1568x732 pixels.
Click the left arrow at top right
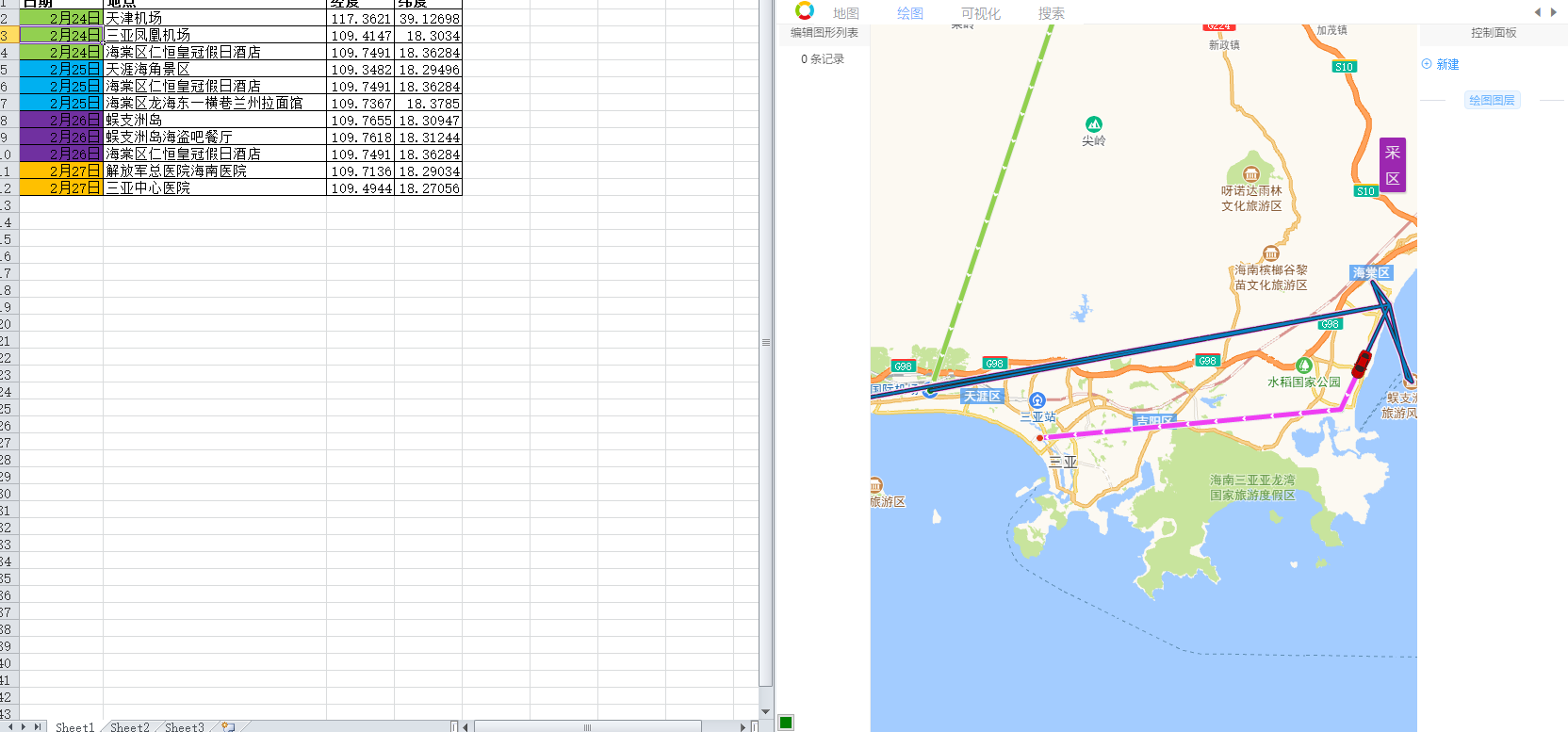[x=1538, y=12]
